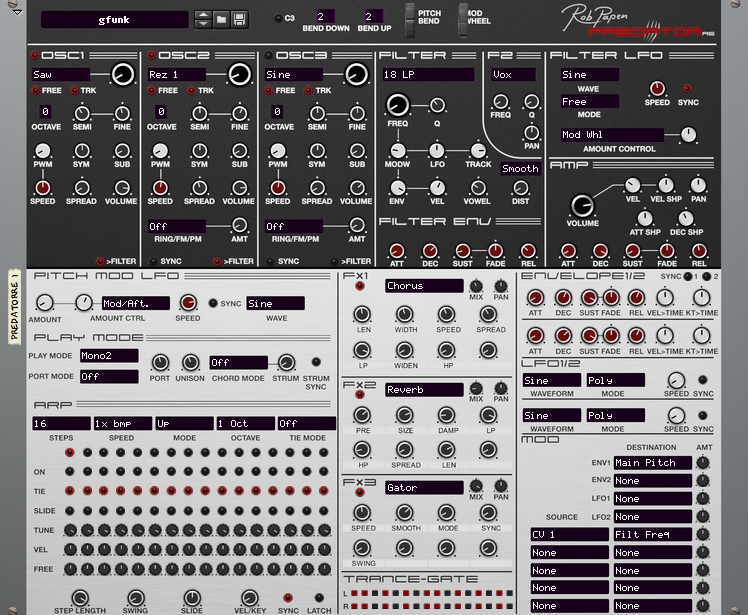Viewport: 748px width, 615px height.
Task: Click OSC1 PWM knob
Action: (42, 151)
